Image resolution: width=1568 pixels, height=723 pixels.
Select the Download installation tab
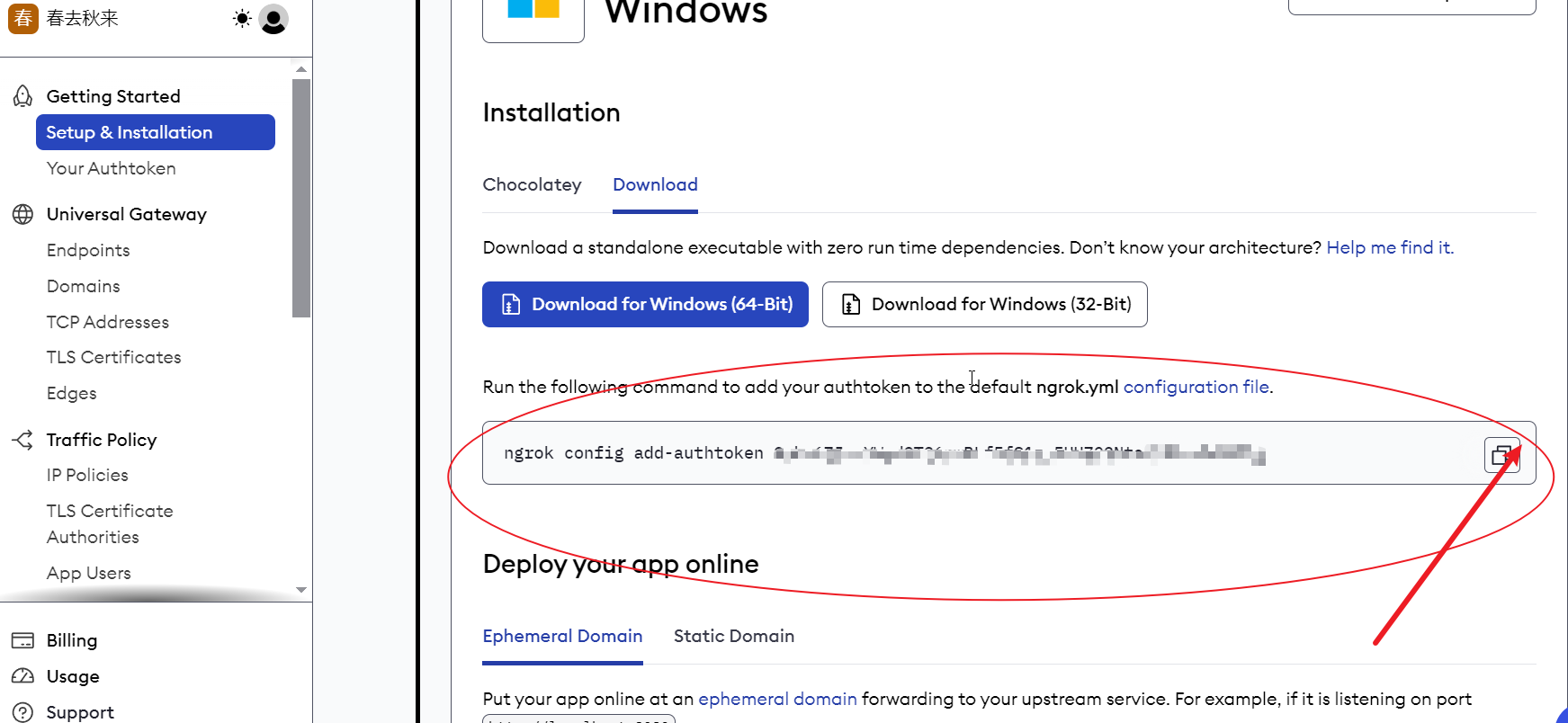pos(655,184)
